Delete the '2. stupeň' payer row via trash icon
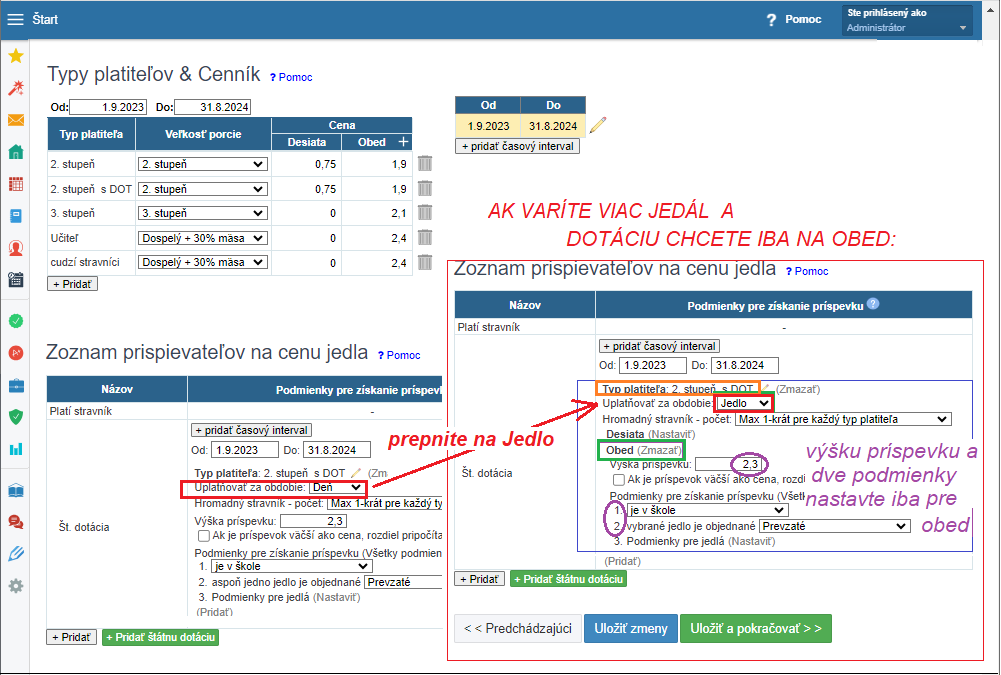 click(425, 163)
